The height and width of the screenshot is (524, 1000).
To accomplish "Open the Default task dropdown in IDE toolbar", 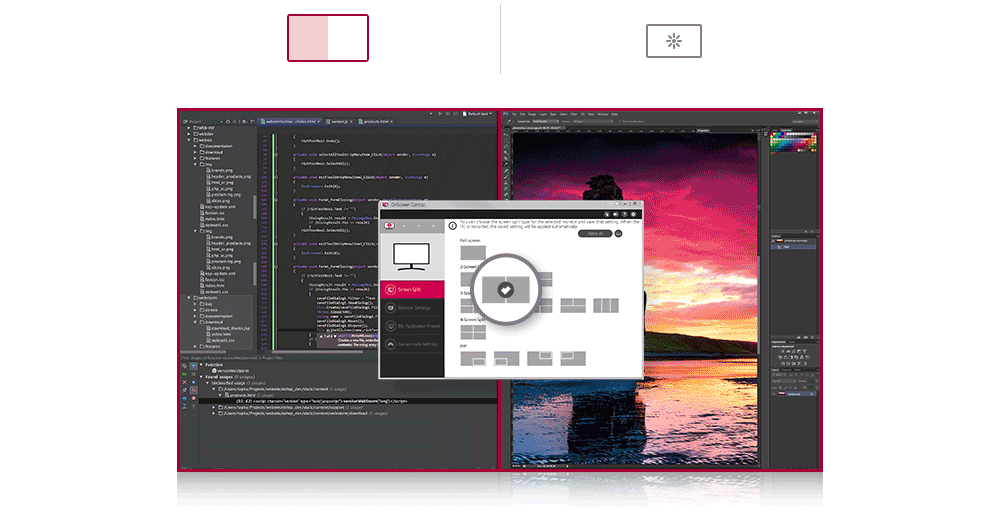I will pyautogui.click(x=478, y=114).
